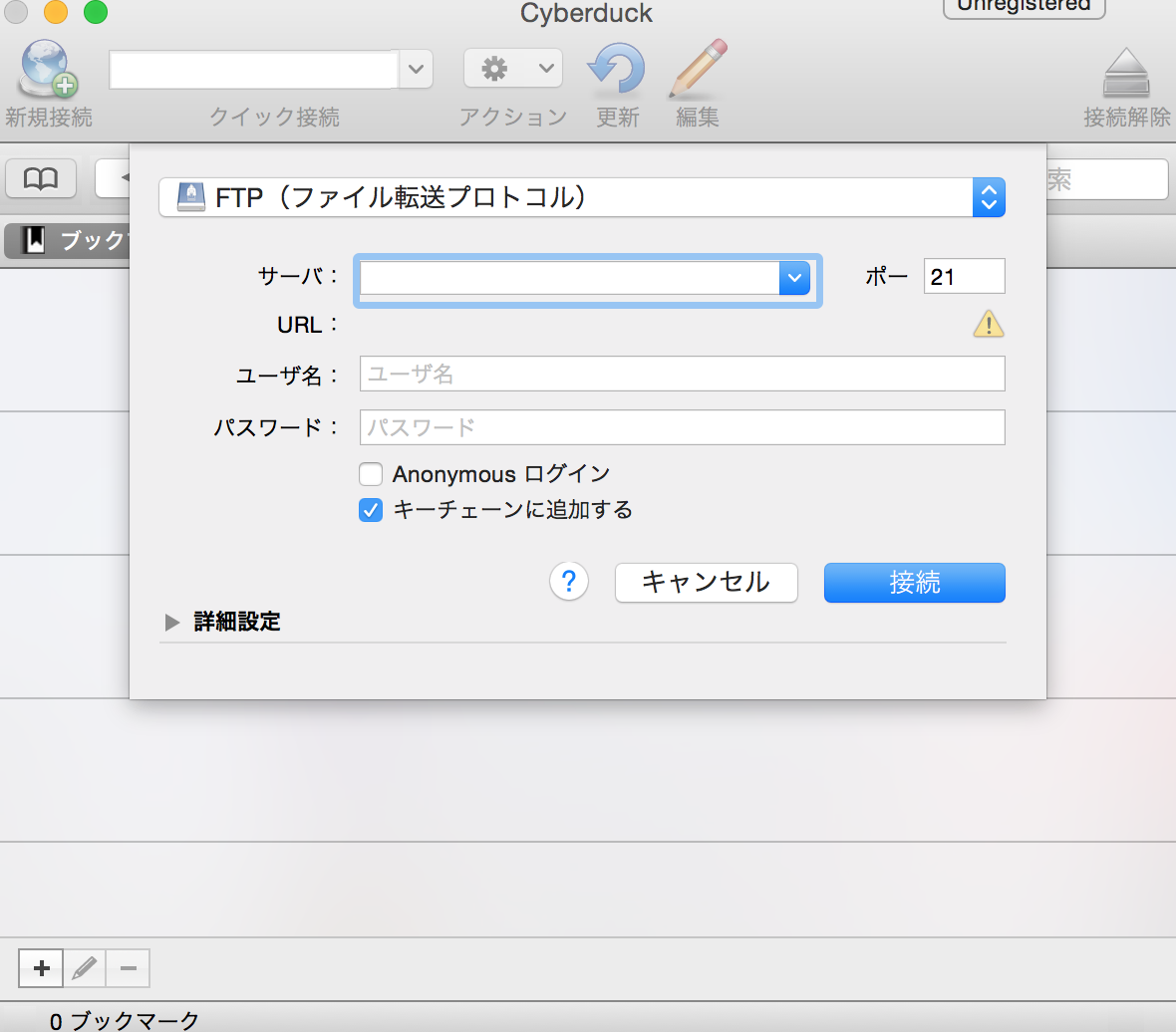Click the bookmarks book icon button

click(x=41, y=178)
